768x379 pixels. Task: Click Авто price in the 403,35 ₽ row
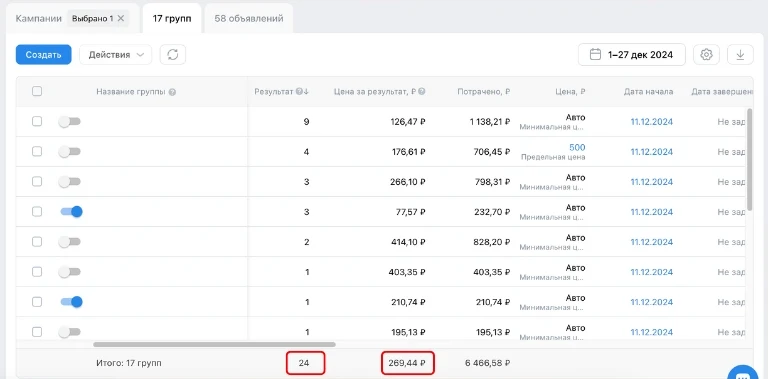click(x=576, y=268)
